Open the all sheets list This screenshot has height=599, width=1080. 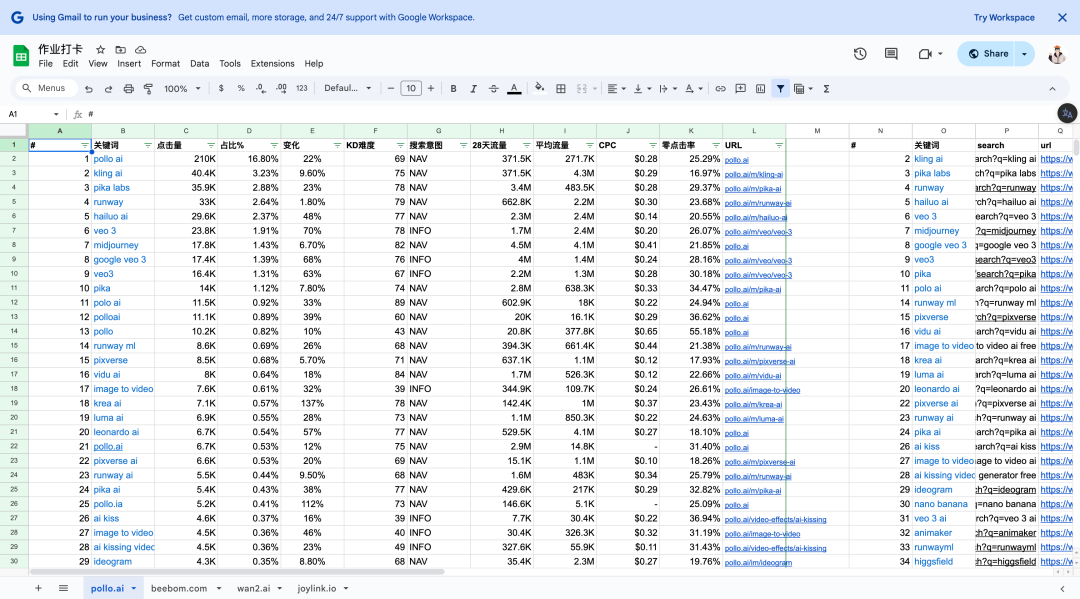63,588
